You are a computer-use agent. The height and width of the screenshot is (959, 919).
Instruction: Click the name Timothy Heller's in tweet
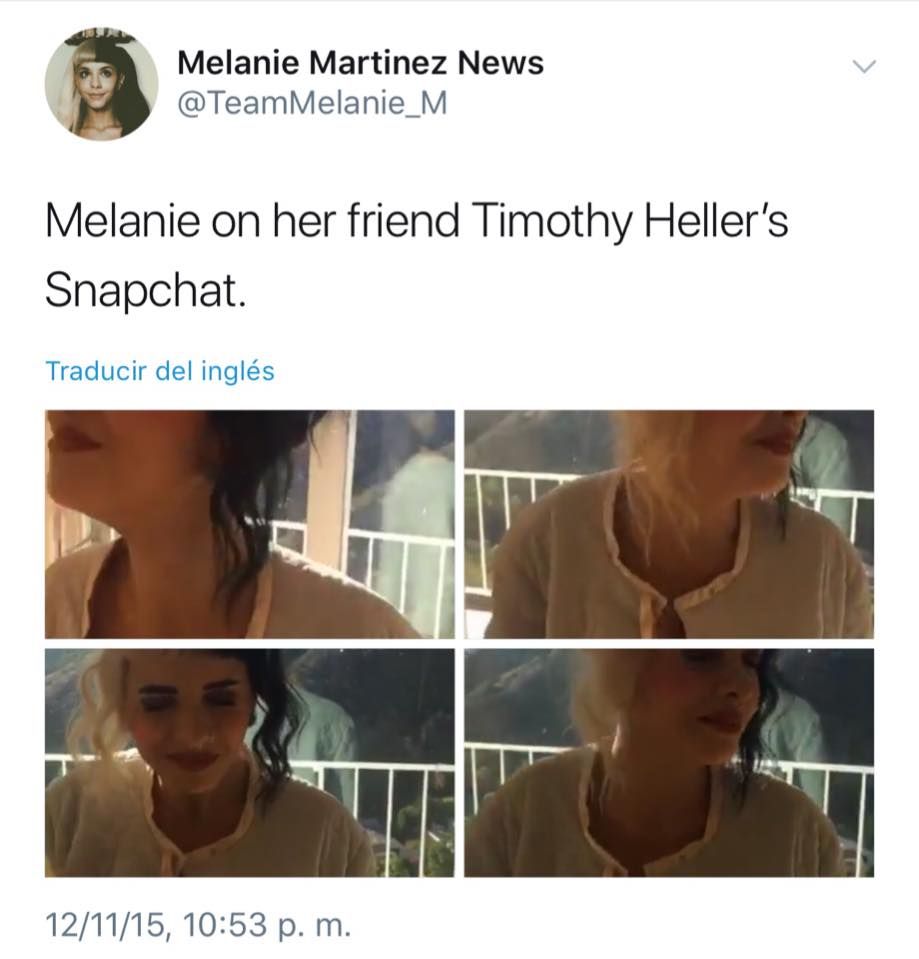click(x=630, y=221)
